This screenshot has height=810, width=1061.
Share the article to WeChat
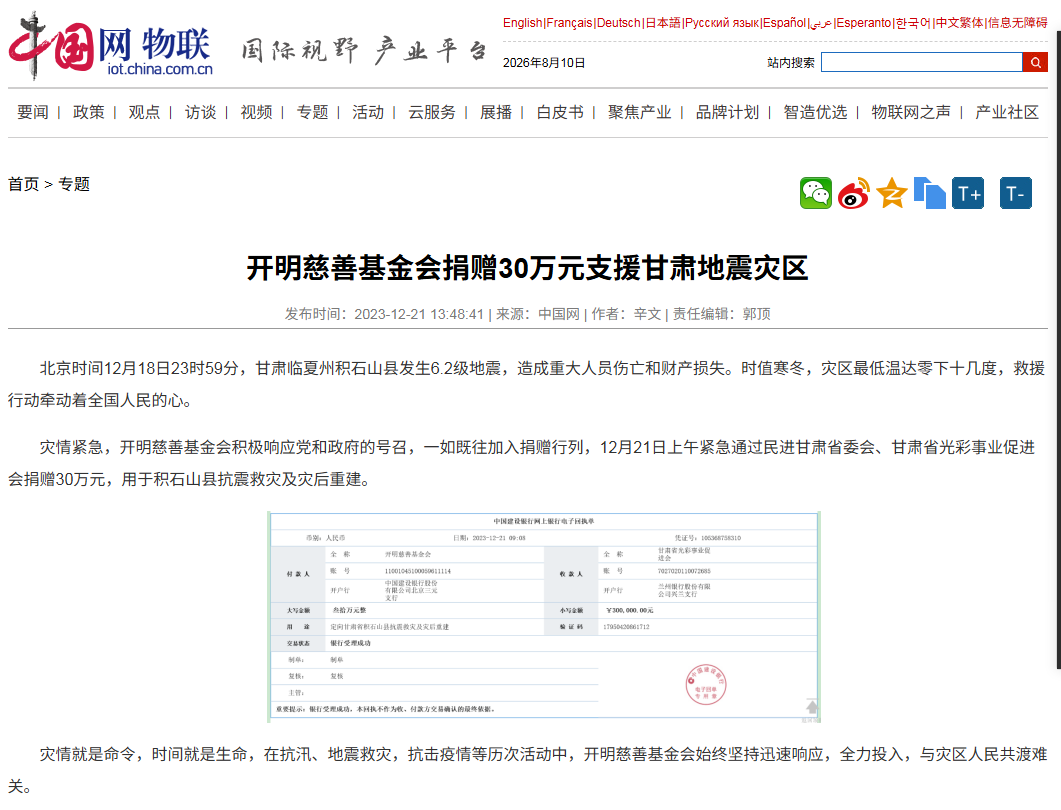coord(815,194)
